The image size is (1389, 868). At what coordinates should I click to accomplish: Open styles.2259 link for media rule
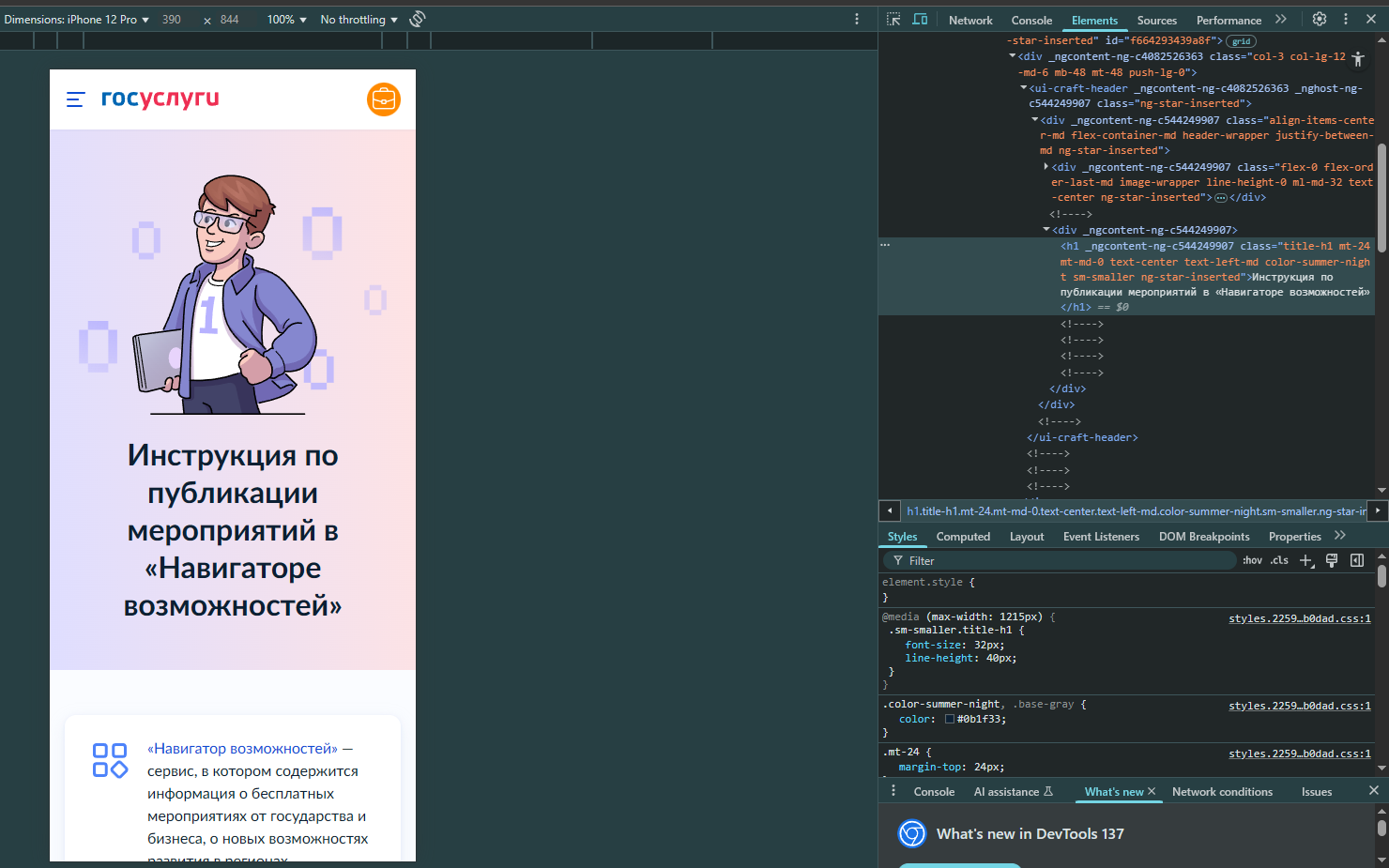[x=1300, y=618]
